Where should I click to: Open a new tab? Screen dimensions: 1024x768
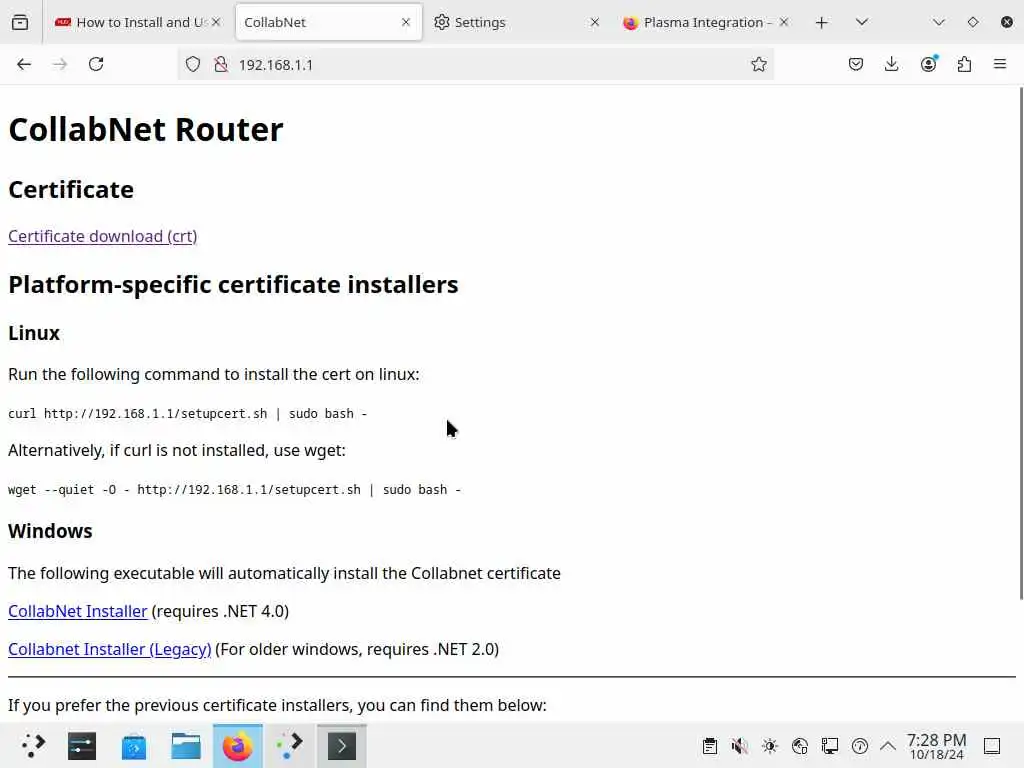click(x=822, y=22)
